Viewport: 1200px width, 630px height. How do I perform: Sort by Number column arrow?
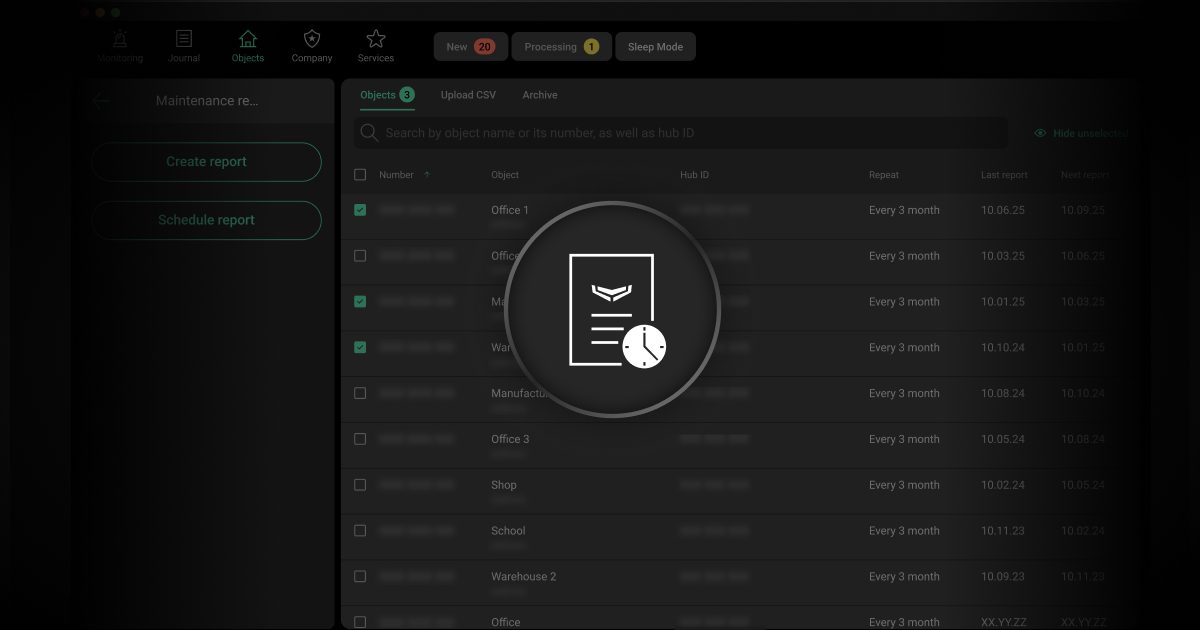[x=427, y=175]
